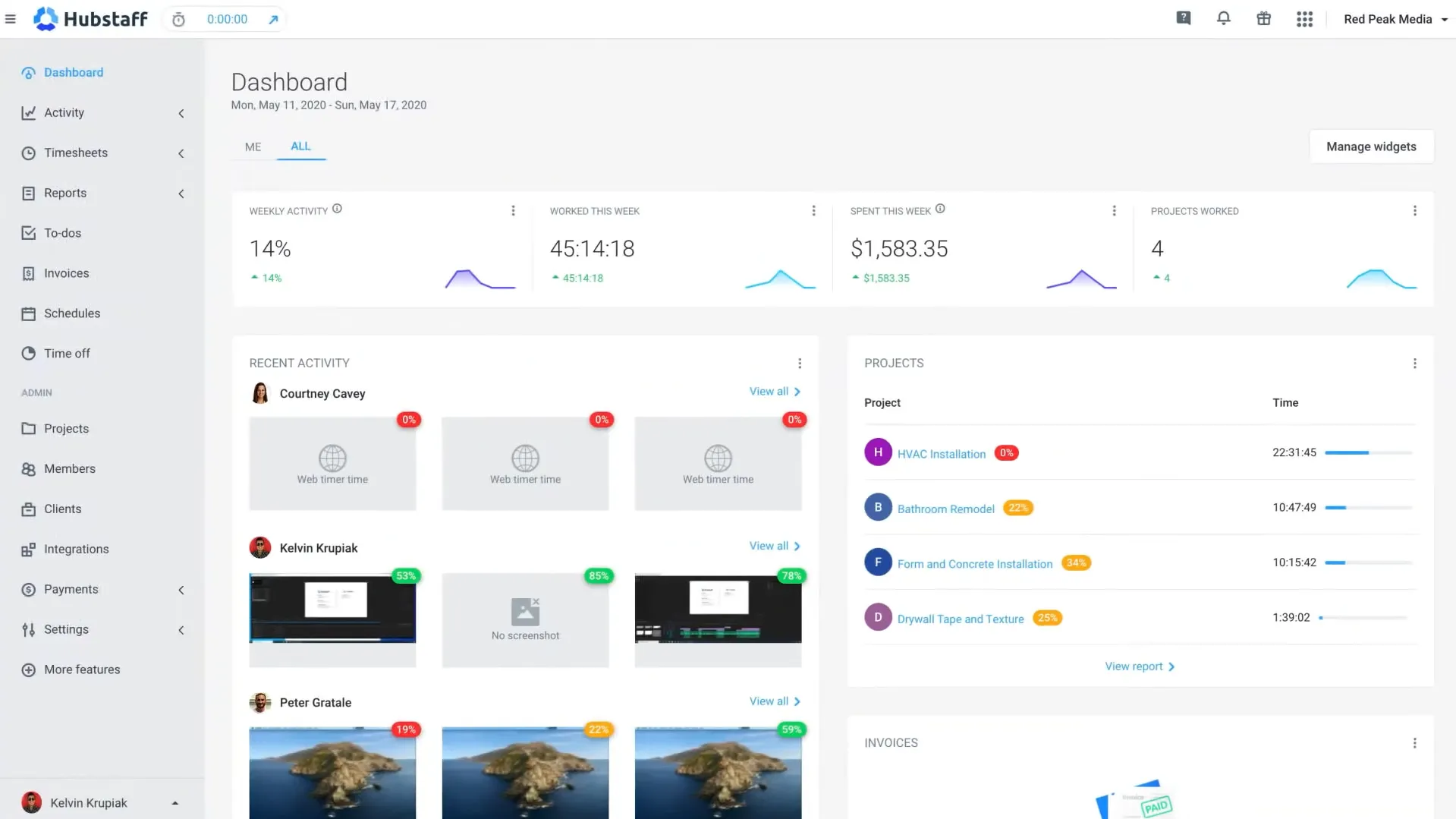
Task: Open the apps grid icon
Action: [x=1304, y=19]
